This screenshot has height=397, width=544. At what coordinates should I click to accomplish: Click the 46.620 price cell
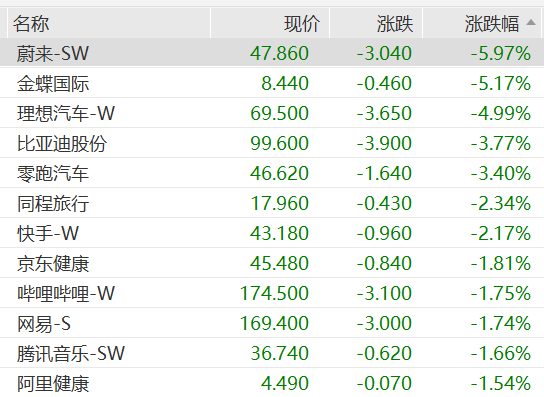point(279,173)
